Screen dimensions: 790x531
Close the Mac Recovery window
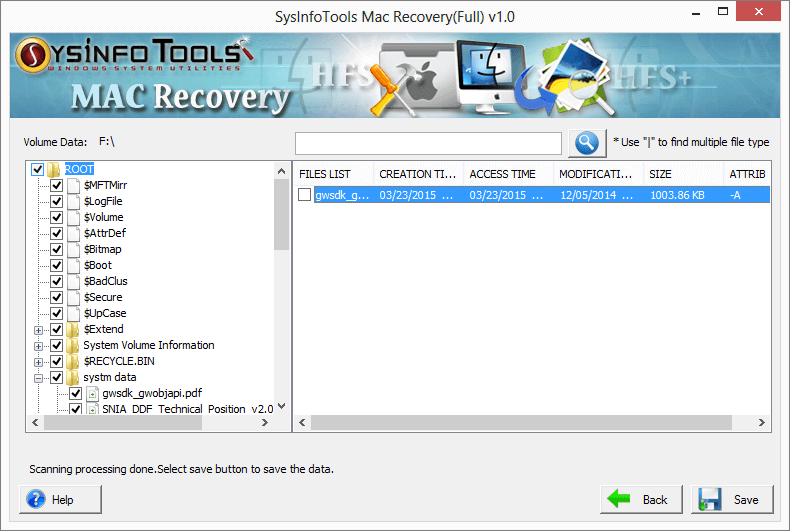[758, 12]
